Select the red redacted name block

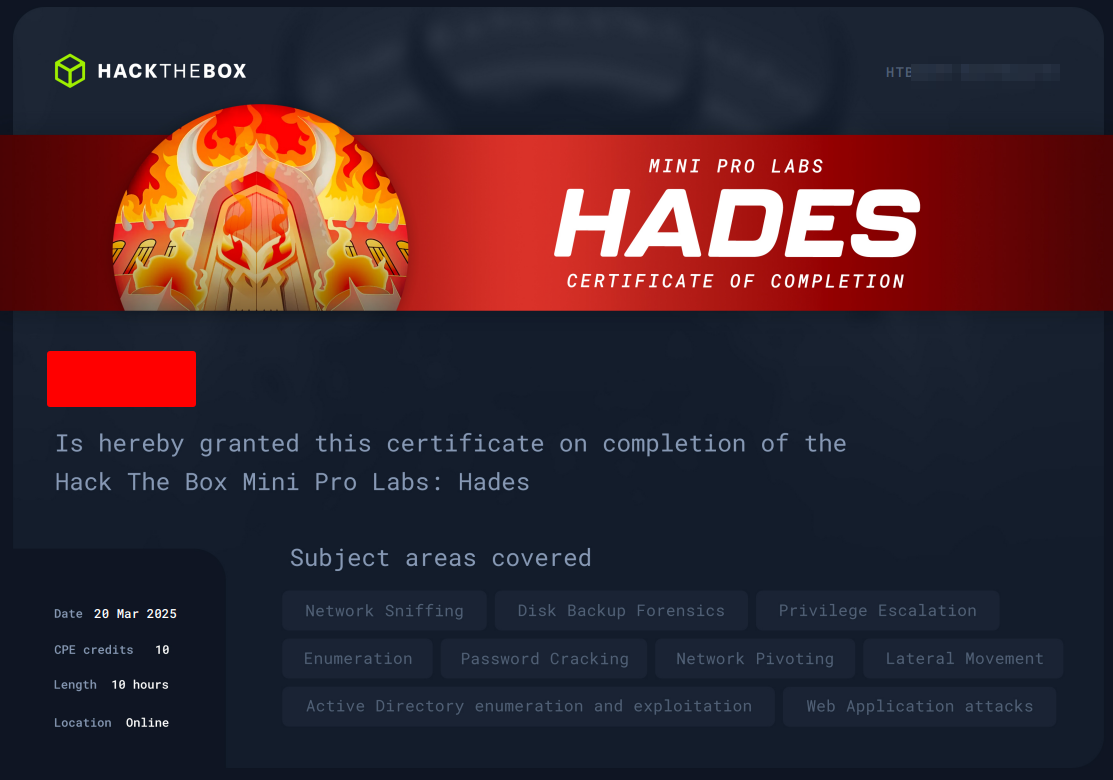coord(121,379)
